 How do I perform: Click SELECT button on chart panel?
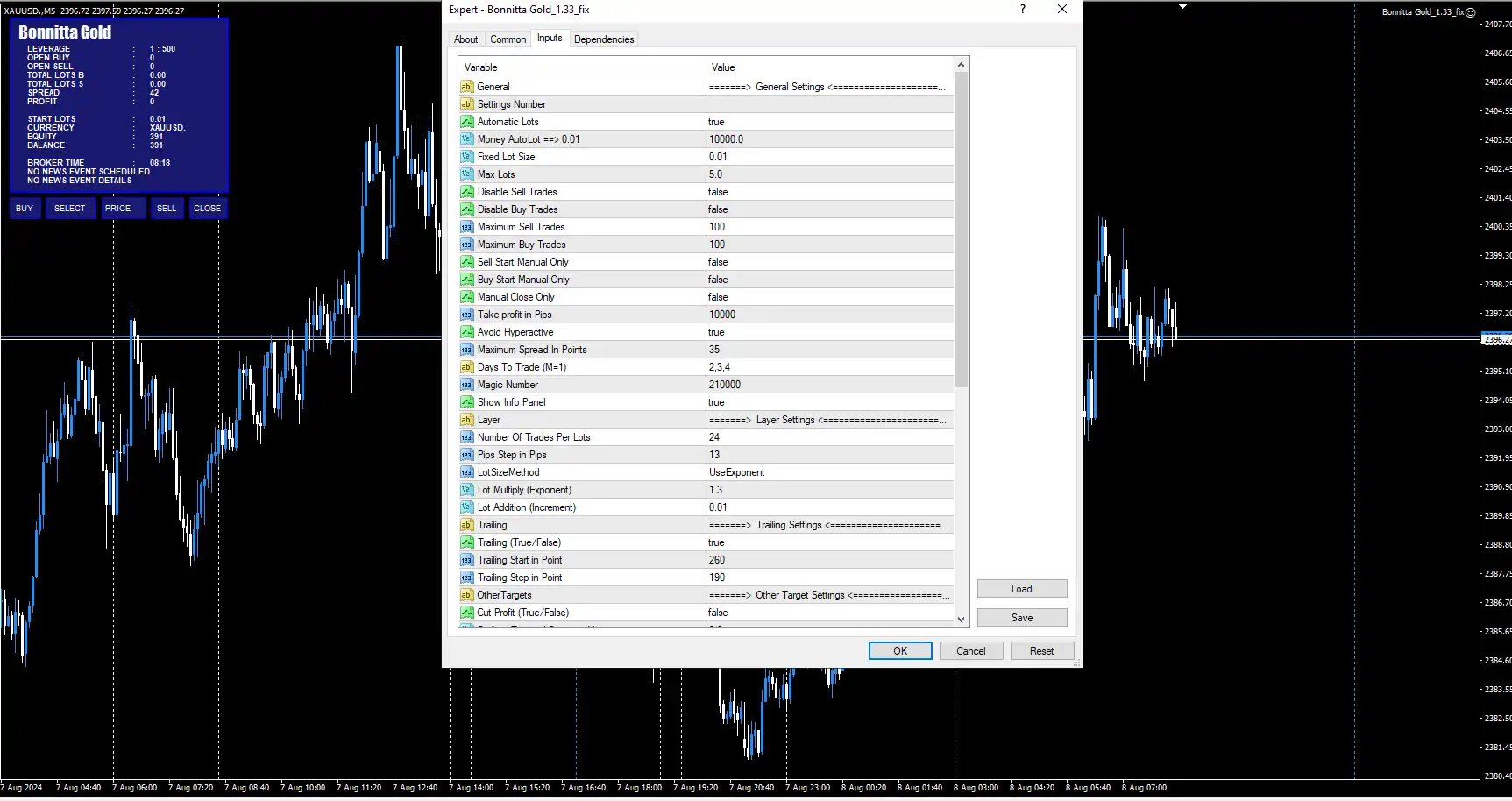(x=70, y=209)
